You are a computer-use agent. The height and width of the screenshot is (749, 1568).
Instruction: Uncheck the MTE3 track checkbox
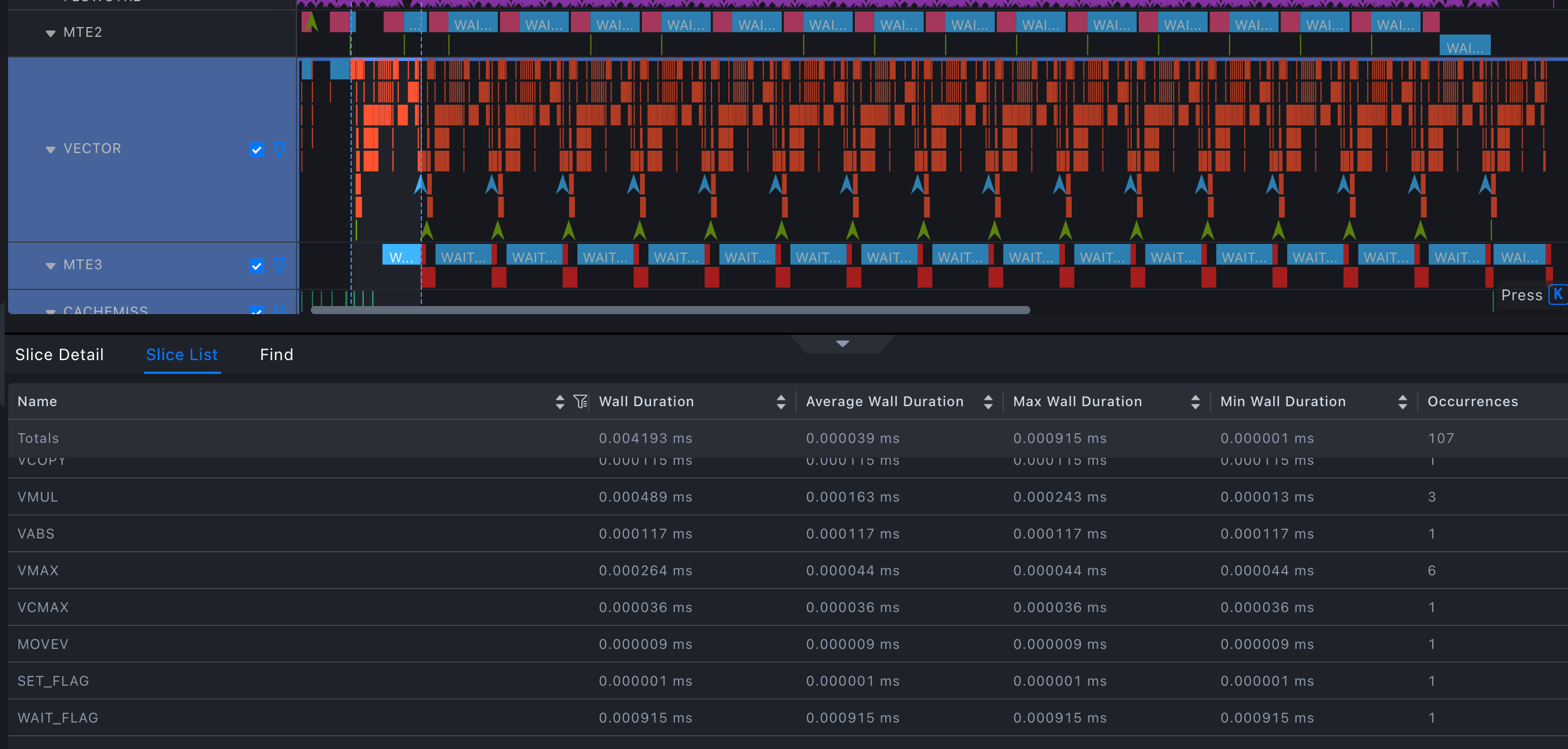point(257,266)
